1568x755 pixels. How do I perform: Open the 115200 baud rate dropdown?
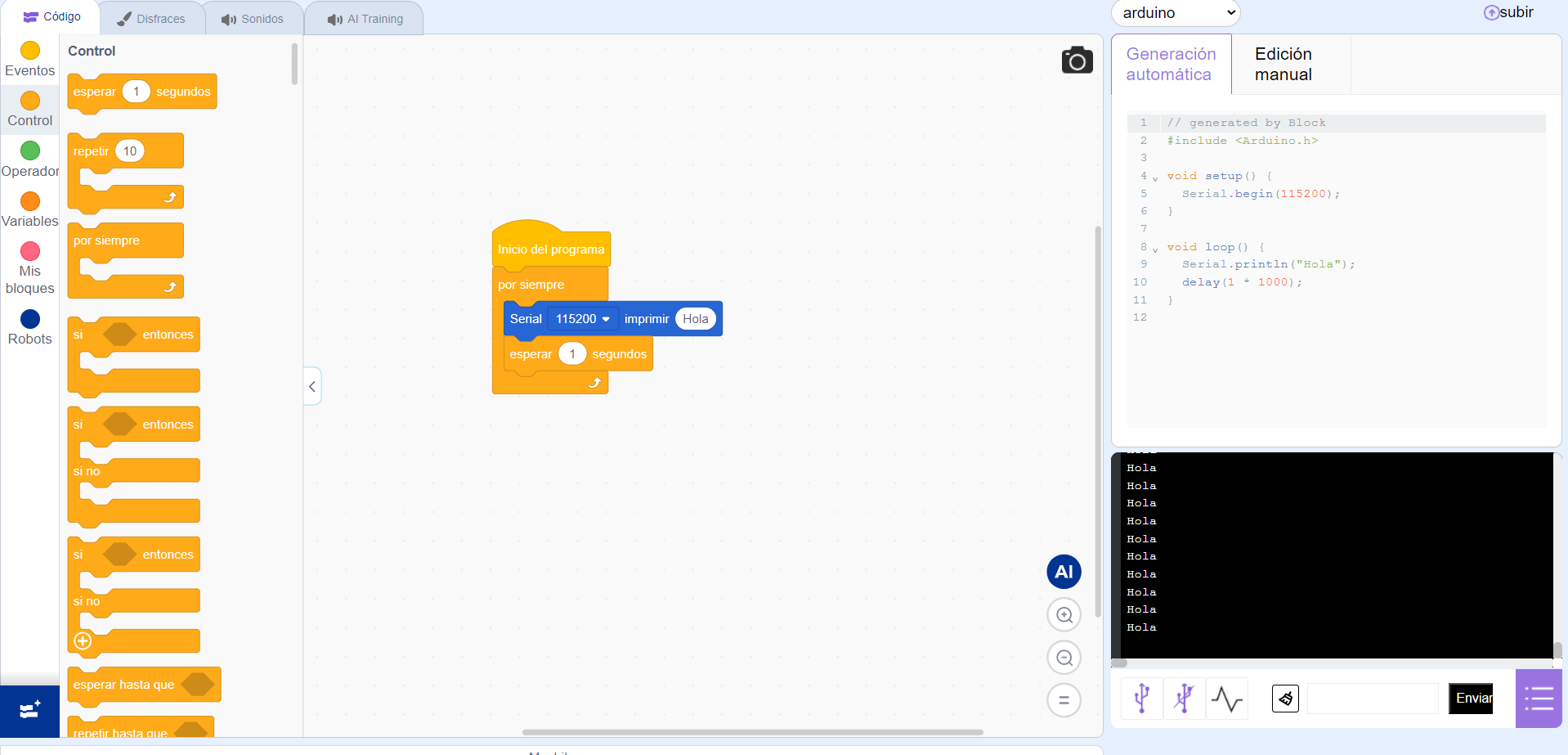583,319
